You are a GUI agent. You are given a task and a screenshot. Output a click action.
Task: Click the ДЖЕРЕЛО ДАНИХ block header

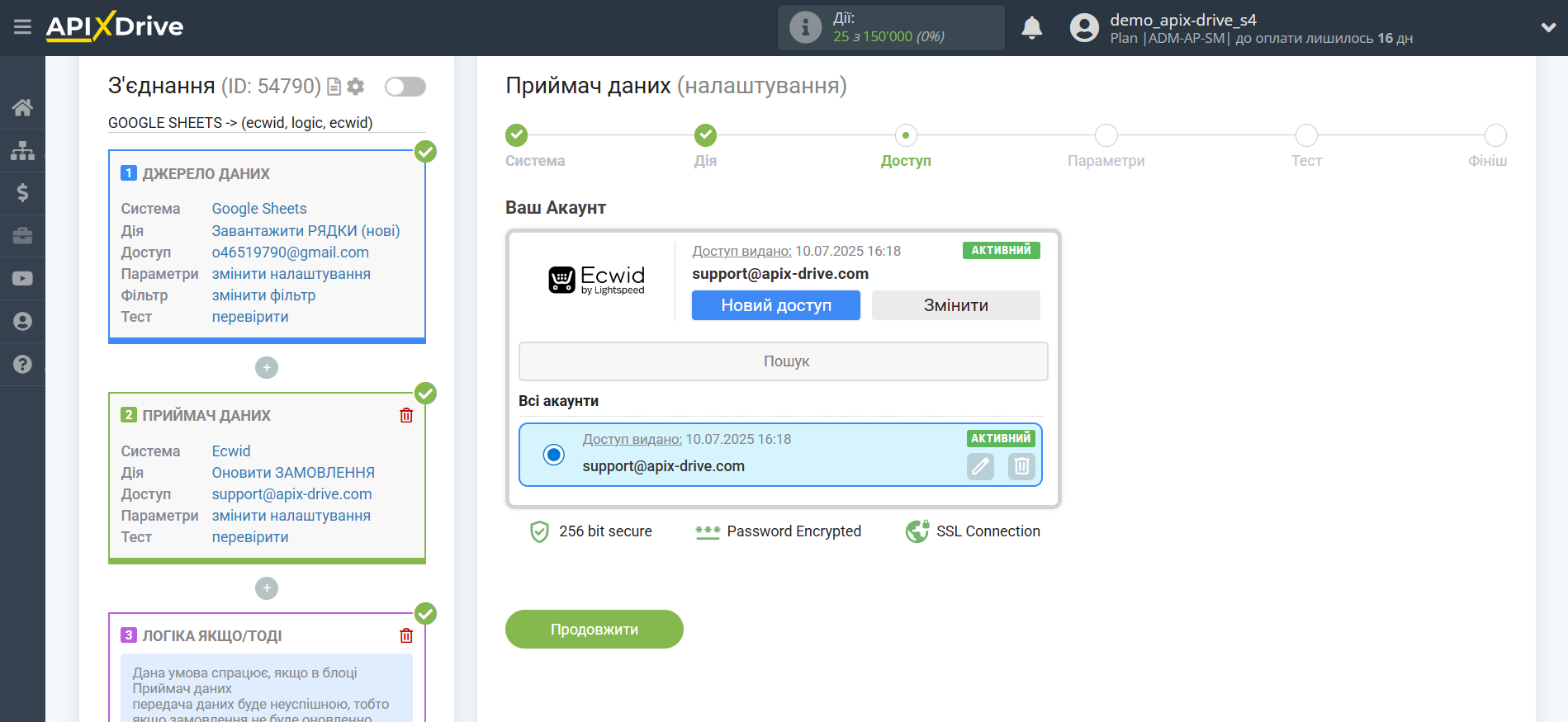point(206,174)
